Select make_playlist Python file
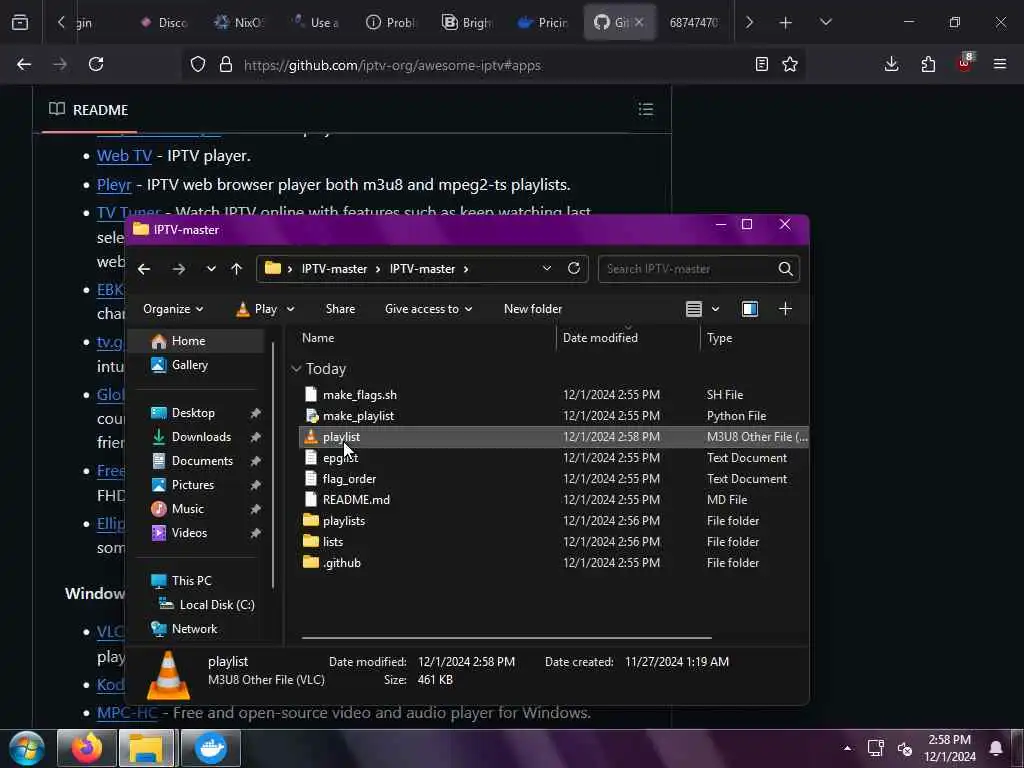Image resolution: width=1024 pixels, height=768 pixels. click(x=554, y=415)
